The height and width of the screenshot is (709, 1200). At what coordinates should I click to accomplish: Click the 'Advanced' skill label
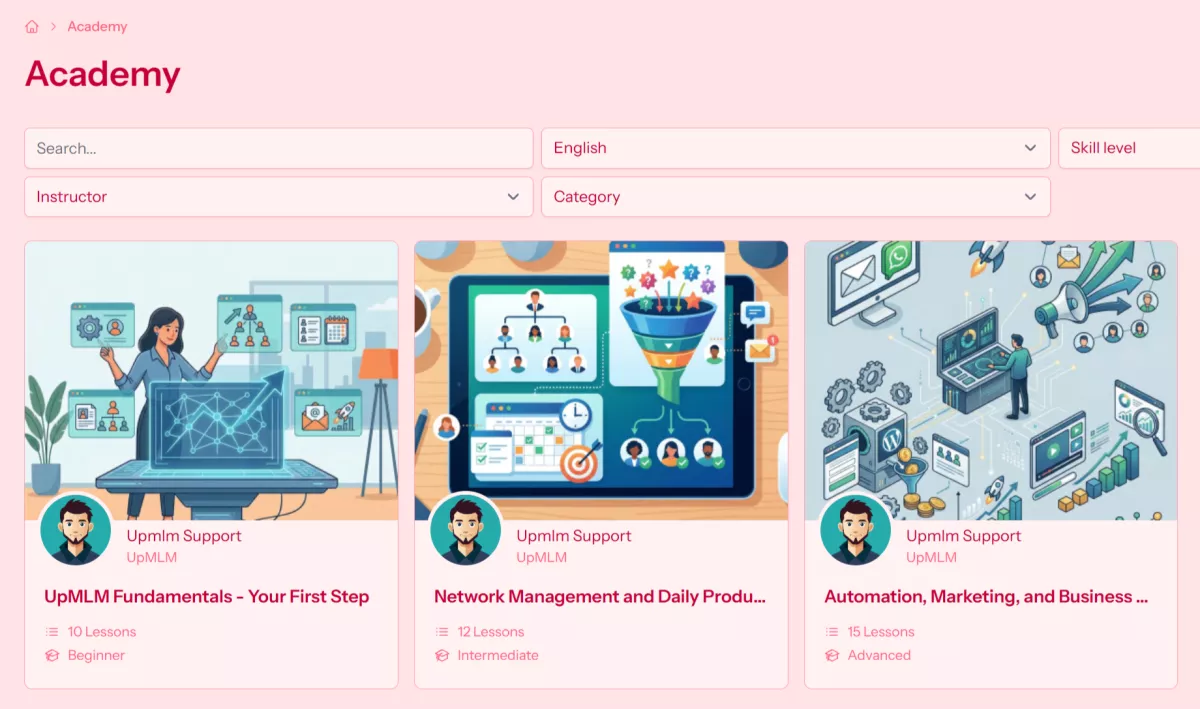click(x=879, y=656)
